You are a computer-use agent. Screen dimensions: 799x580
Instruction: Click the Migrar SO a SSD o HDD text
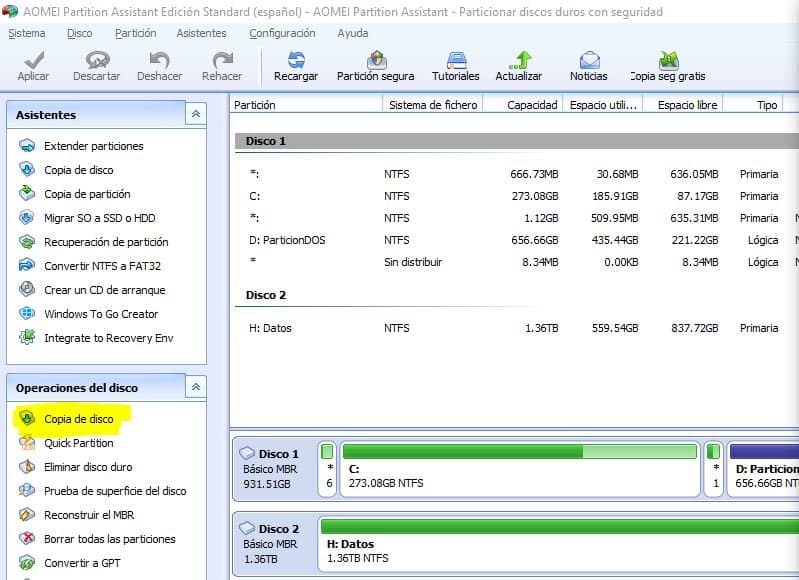pyautogui.click(x=100, y=218)
